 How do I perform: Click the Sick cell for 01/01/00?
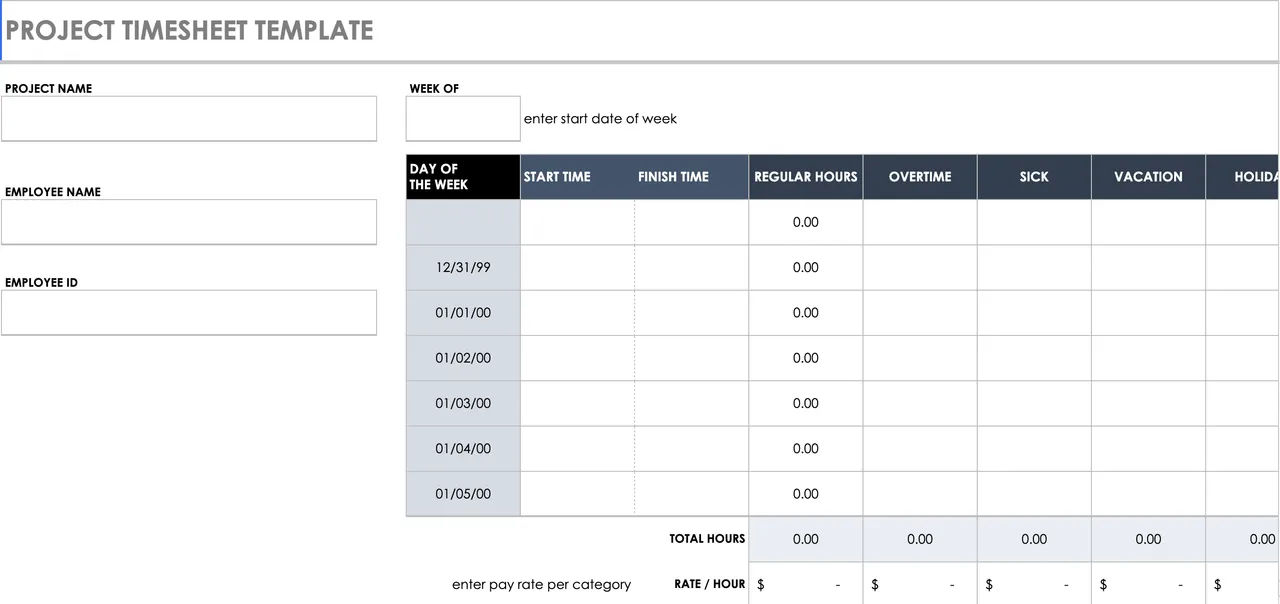pyautogui.click(x=1034, y=313)
